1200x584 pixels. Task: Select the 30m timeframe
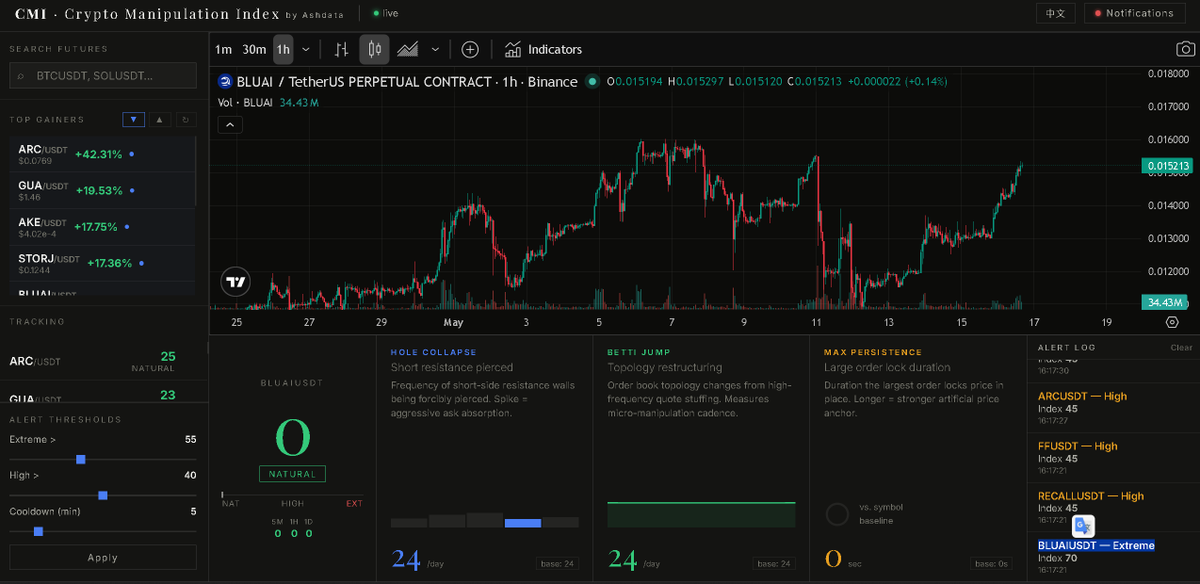point(254,49)
